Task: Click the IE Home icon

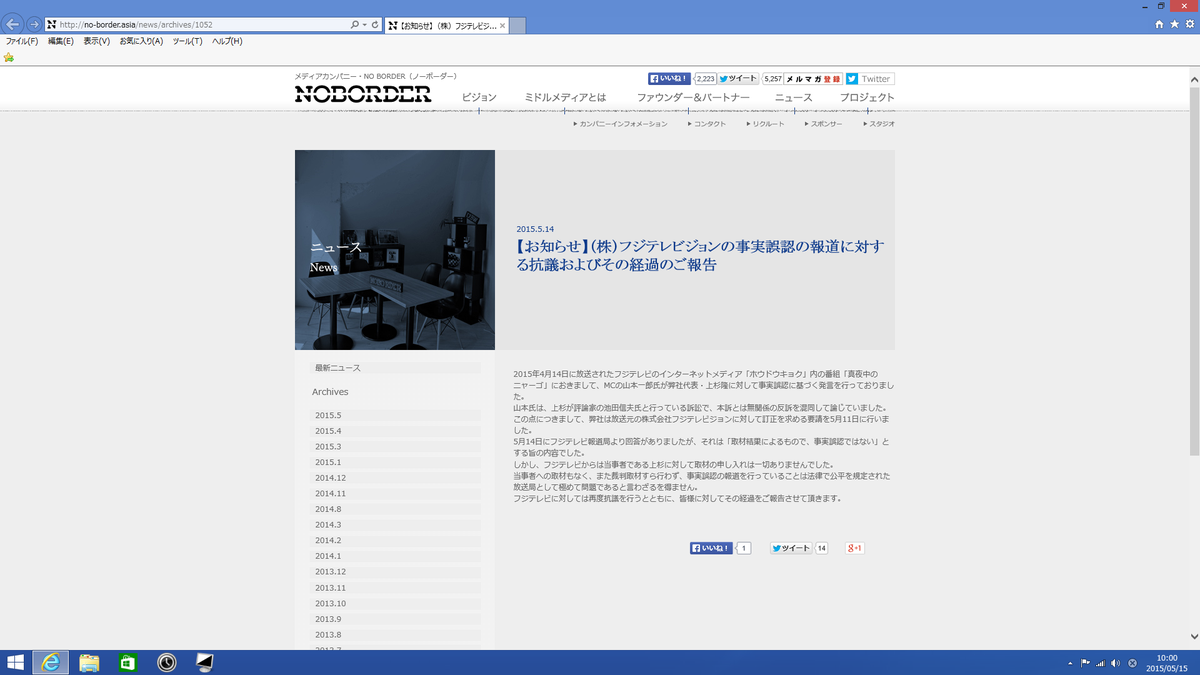Action: (x=1159, y=24)
